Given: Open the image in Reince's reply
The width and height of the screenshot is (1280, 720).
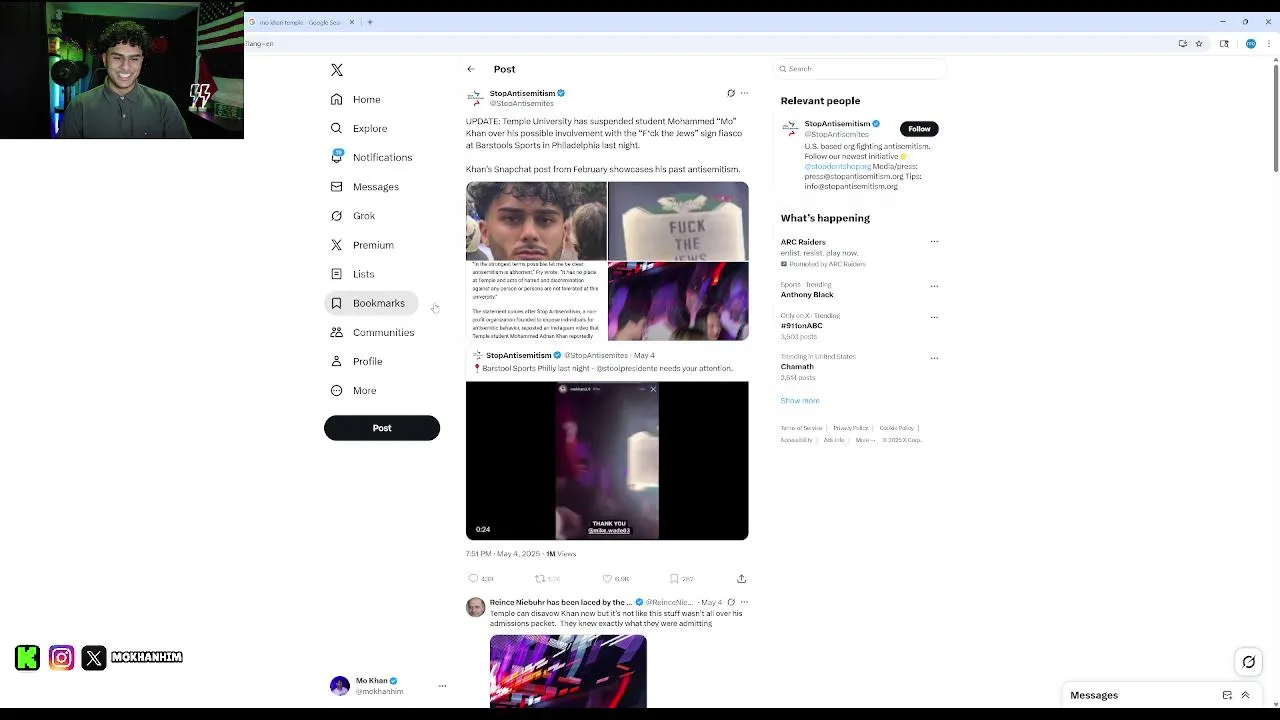Looking at the screenshot, I should click(x=568, y=671).
